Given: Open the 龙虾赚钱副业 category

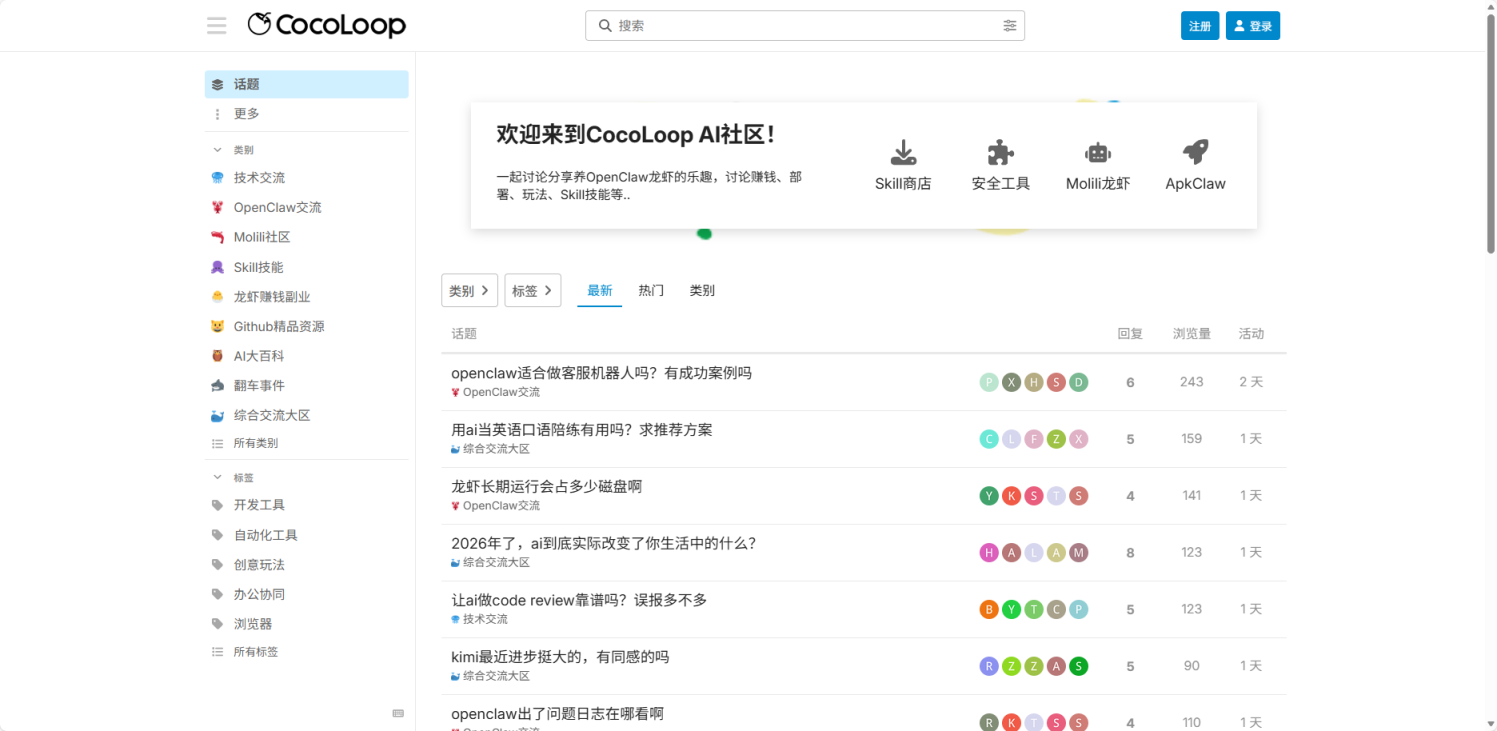Looking at the screenshot, I should pyautogui.click(x=306, y=297).
